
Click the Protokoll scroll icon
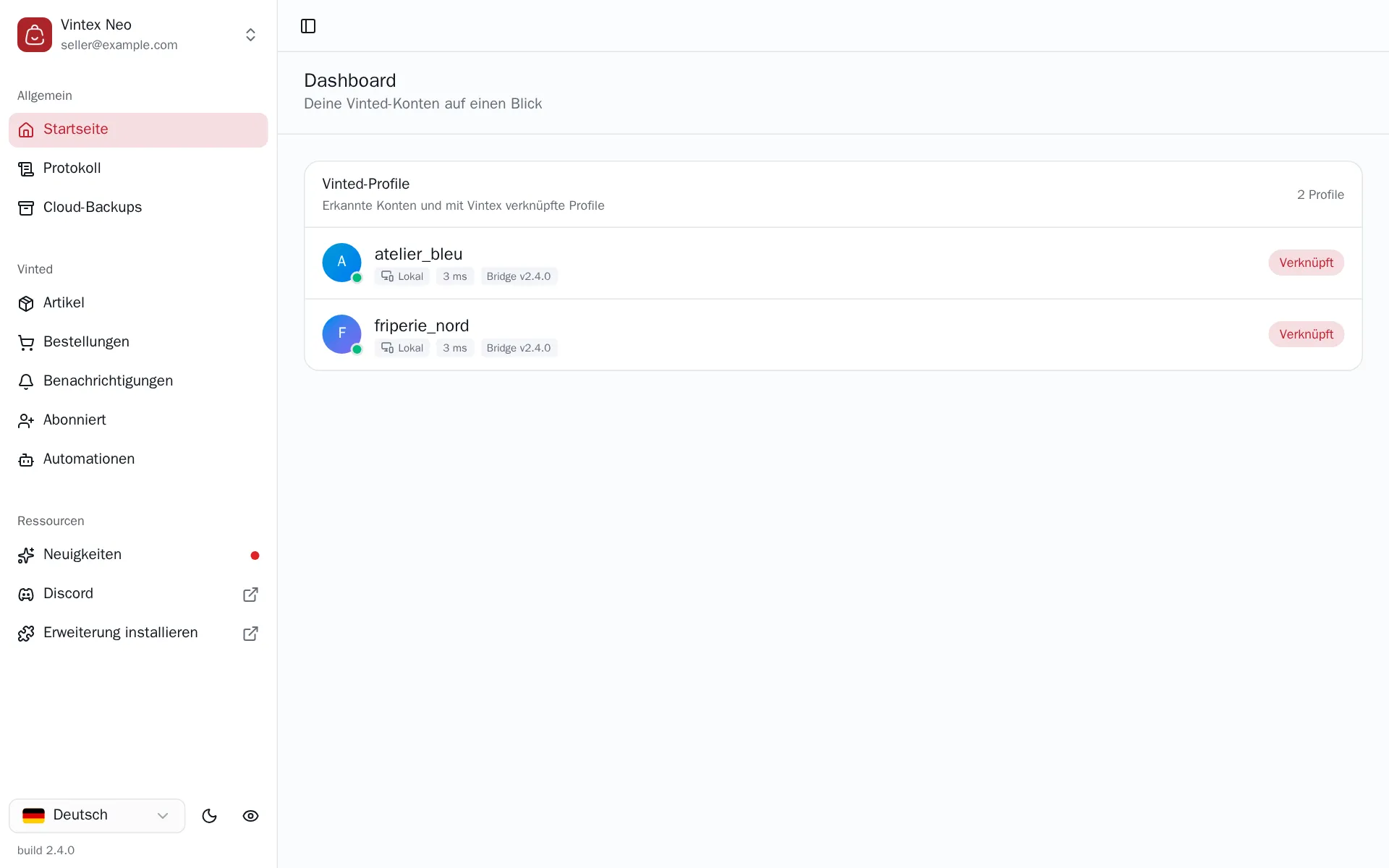coord(26,169)
